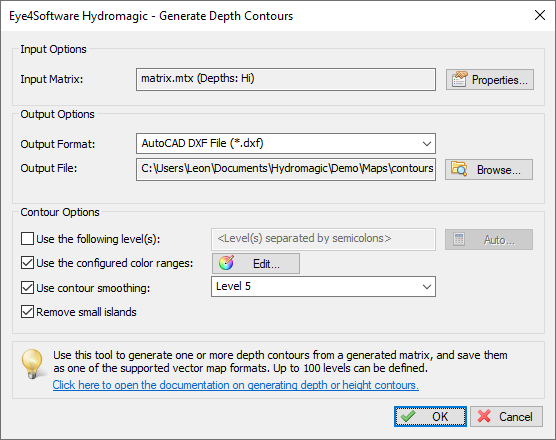Click the clipboard icon on Properties button
The width and height of the screenshot is (556, 440).
460,79
